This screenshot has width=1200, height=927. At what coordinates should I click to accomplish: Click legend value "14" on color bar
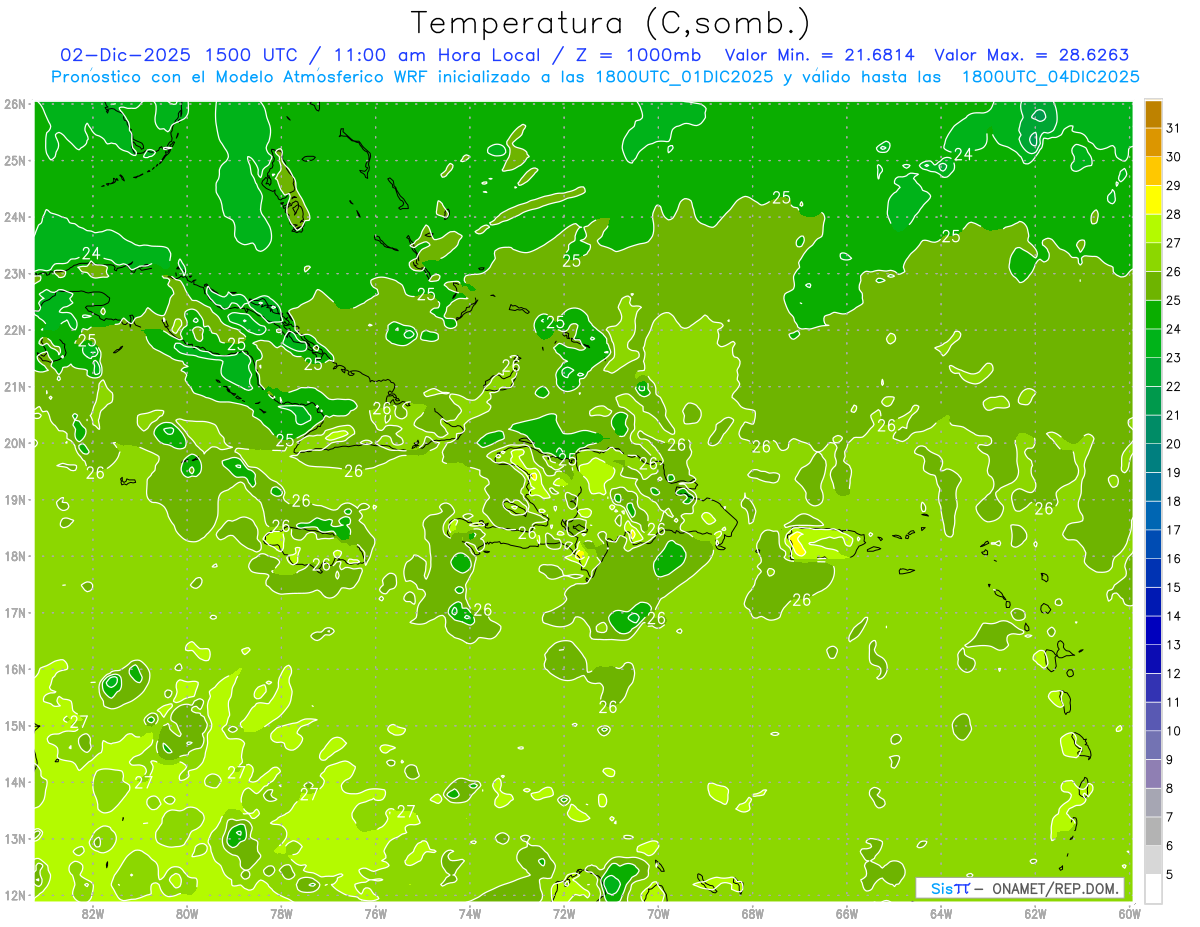1173,615
